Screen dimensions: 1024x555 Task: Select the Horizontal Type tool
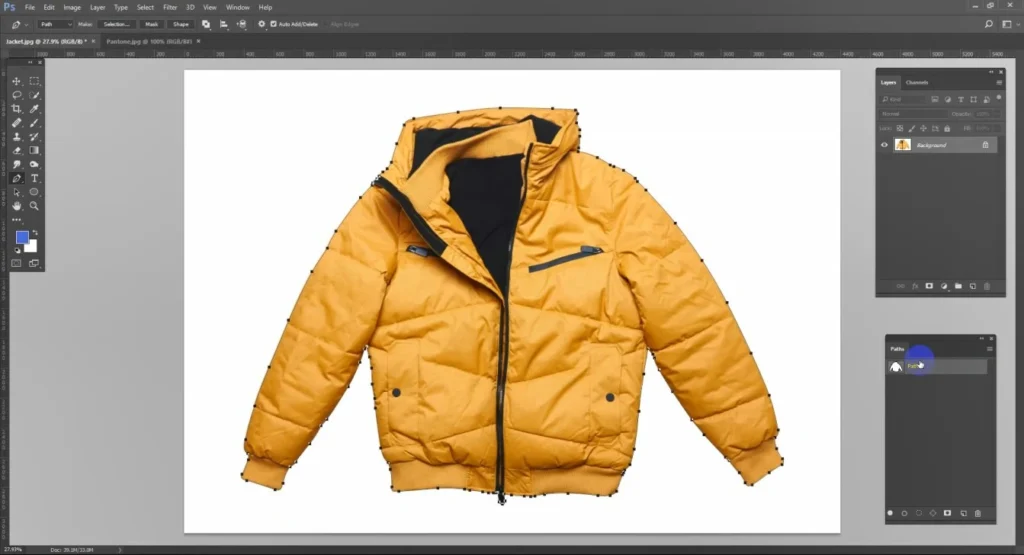tap(34, 178)
